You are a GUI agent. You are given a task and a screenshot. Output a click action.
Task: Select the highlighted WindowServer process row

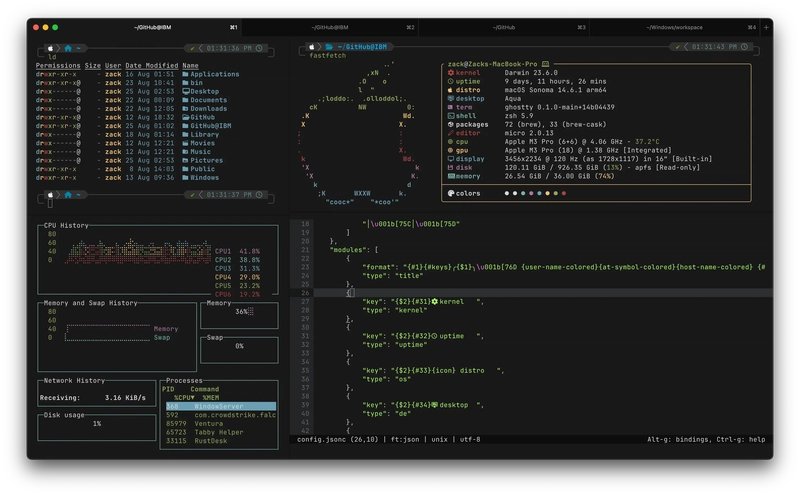(x=221, y=407)
